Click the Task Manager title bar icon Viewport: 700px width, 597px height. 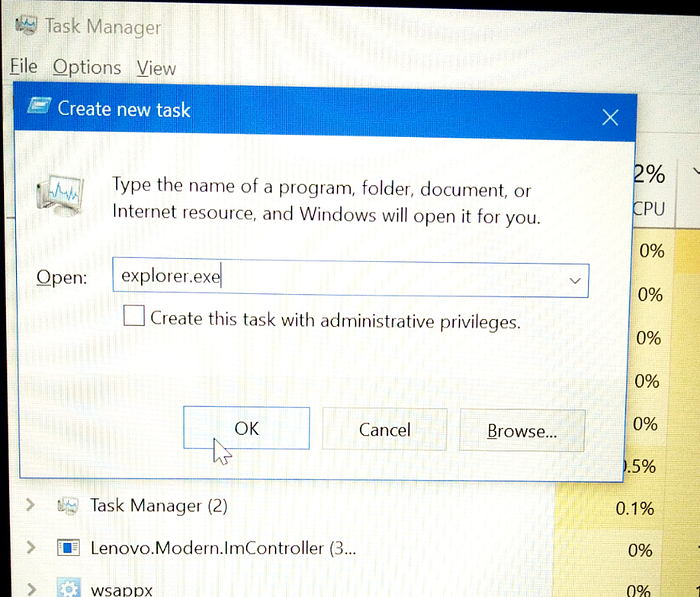tap(26, 25)
